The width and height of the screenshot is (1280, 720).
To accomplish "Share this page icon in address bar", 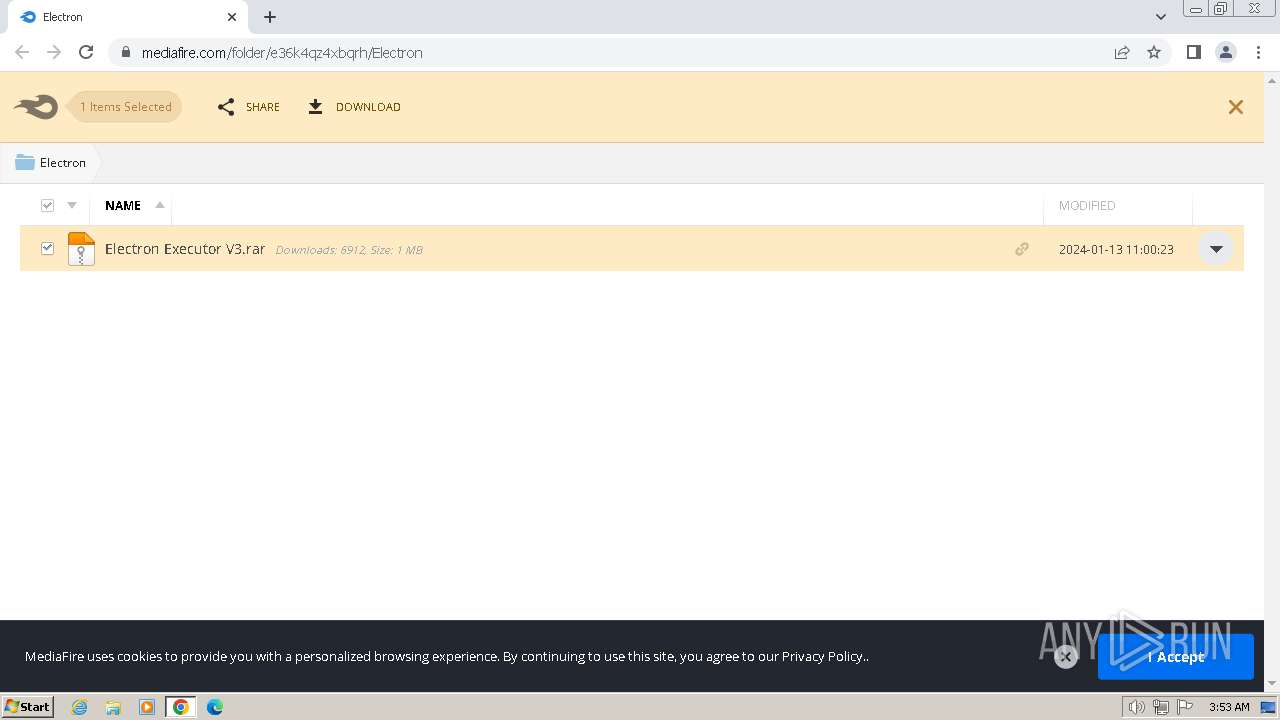I will (1122, 52).
